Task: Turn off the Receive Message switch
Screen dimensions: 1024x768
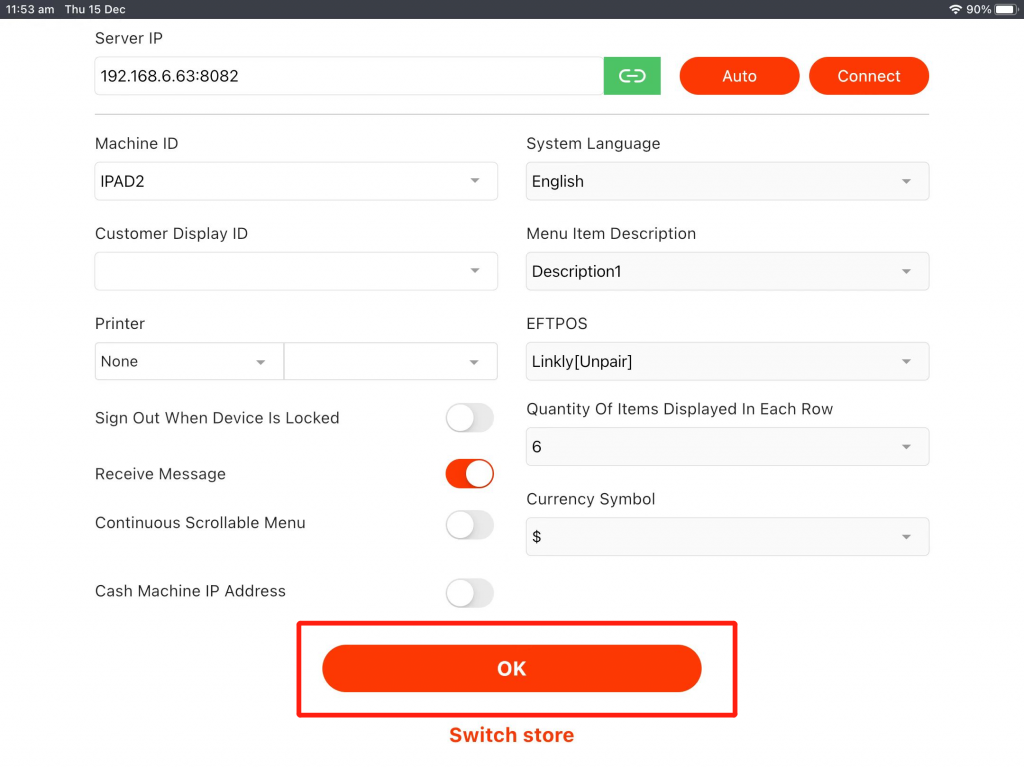Action: click(469, 474)
